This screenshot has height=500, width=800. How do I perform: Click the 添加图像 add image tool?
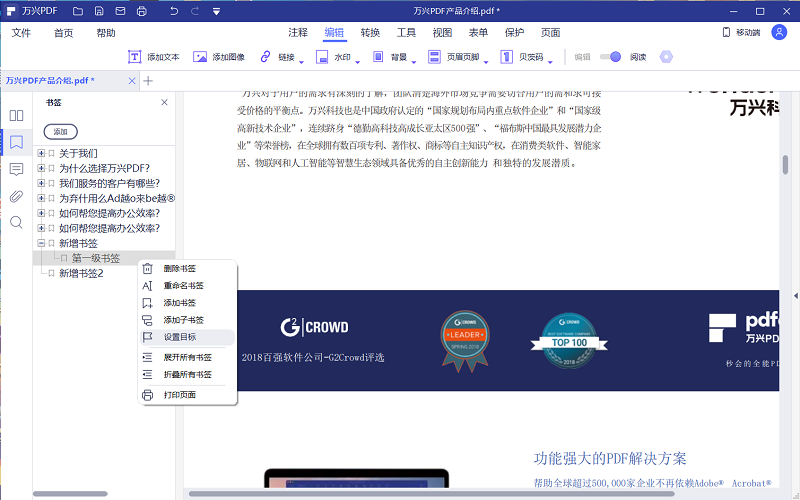pos(219,57)
